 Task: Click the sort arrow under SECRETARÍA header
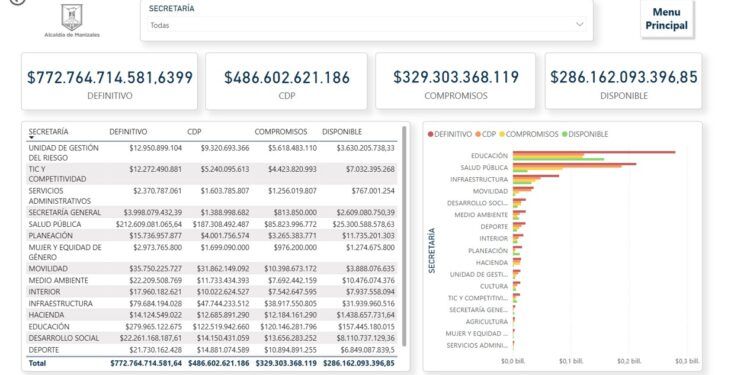pyautogui.click(x=32, y=138)
